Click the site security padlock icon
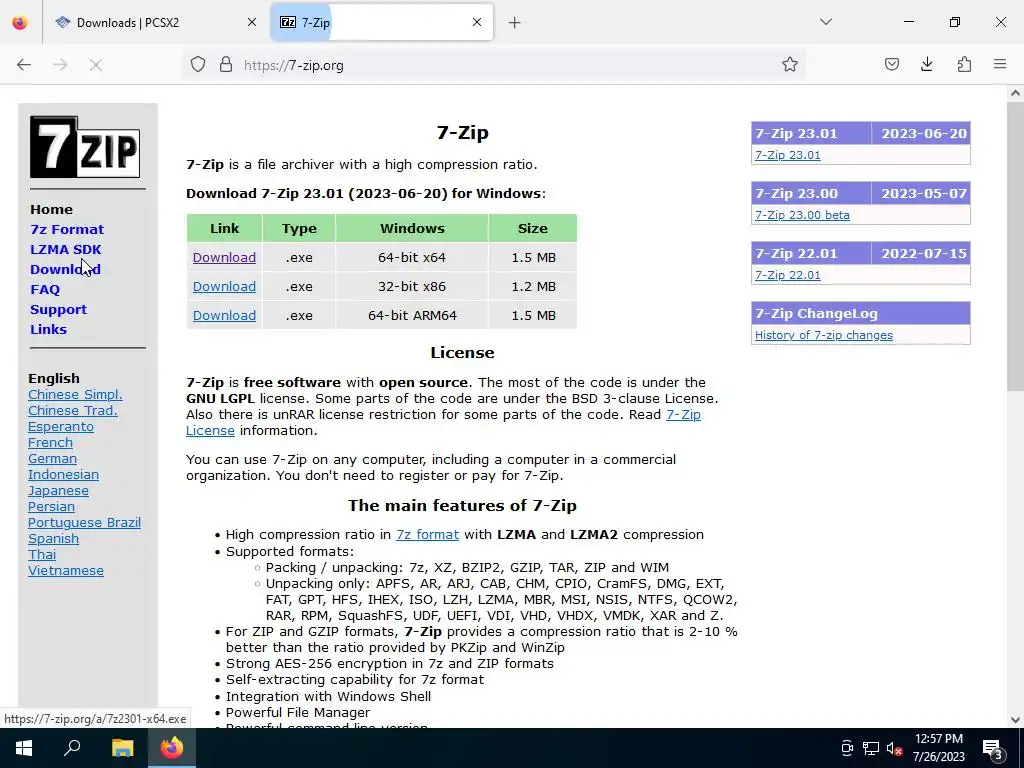 tap(226, 65)
